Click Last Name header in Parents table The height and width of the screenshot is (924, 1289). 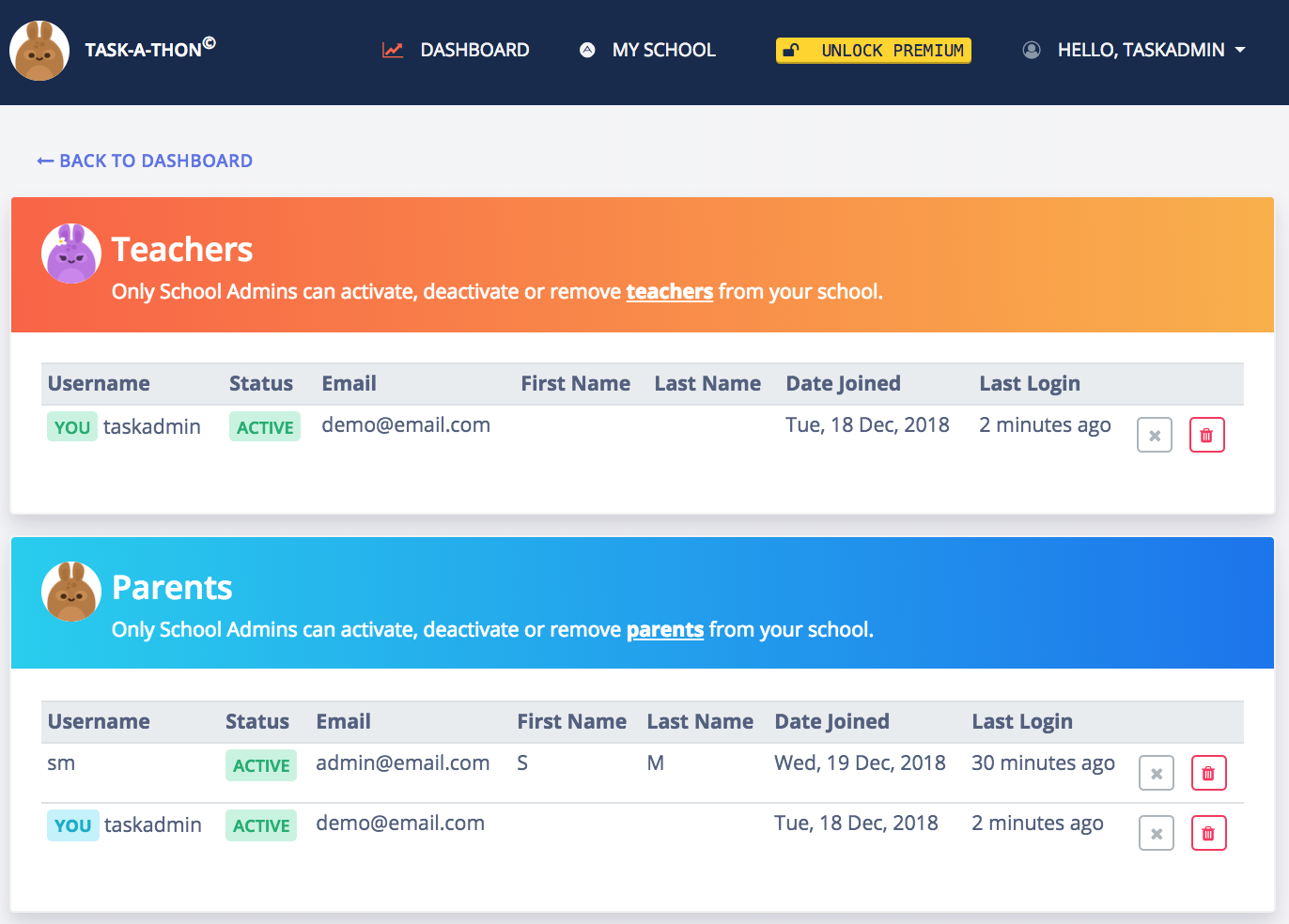click(700, 721)
